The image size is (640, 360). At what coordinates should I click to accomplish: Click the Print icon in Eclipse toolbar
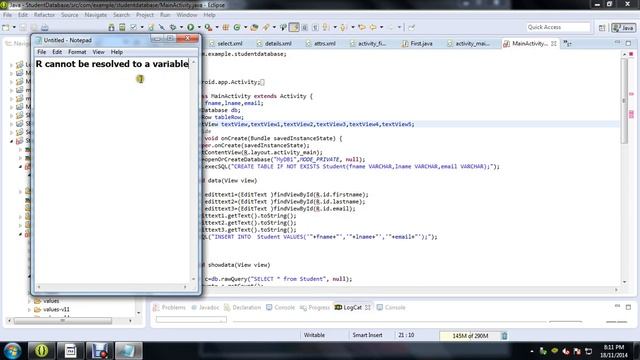pyautogui.click(x=44, y=27)
